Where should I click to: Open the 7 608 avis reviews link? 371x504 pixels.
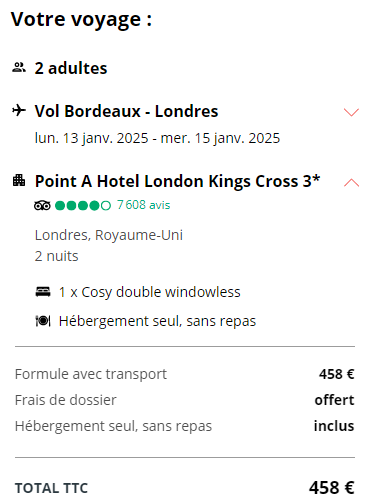(x=143, y=205)
